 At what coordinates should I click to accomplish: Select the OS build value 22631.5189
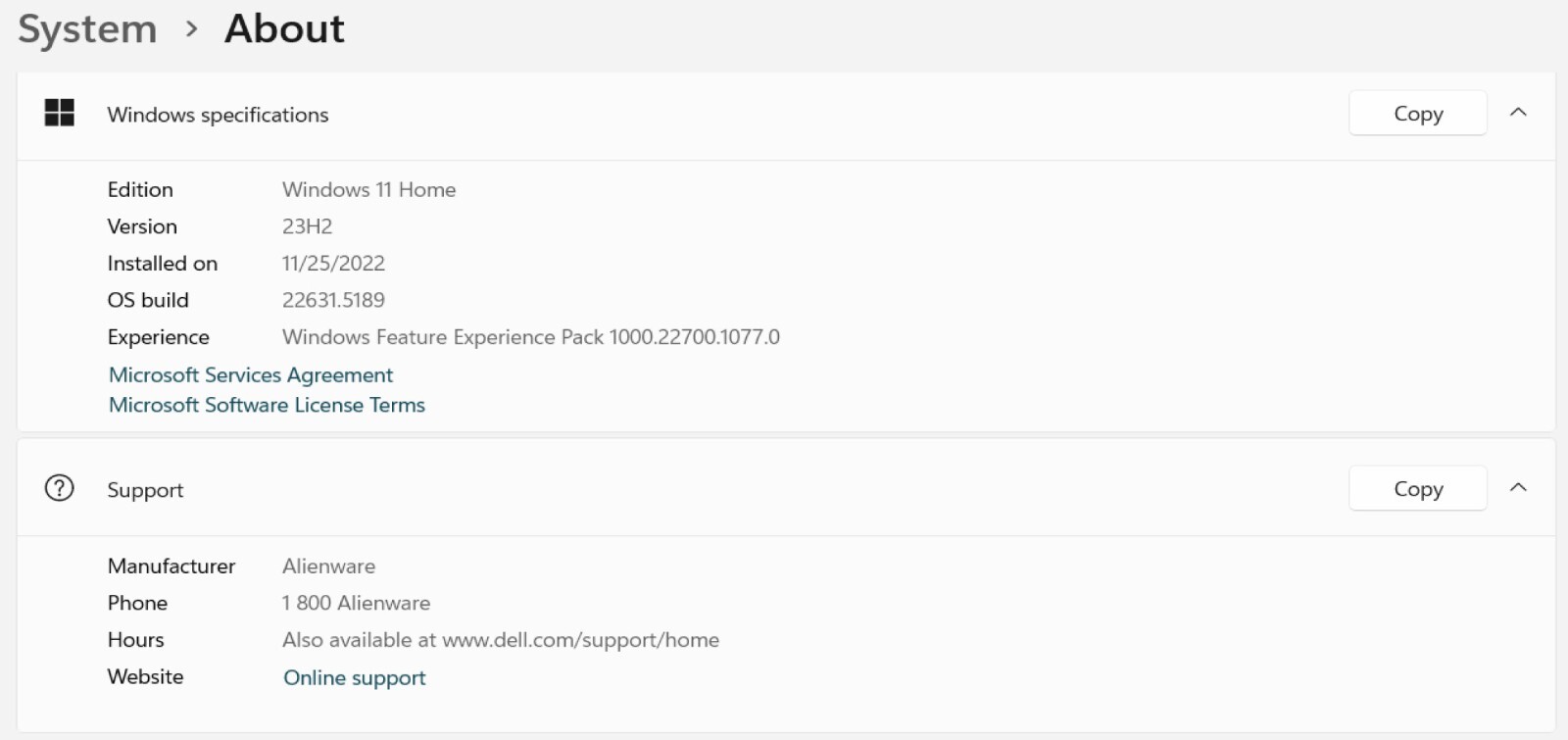(x=333, y=300)
